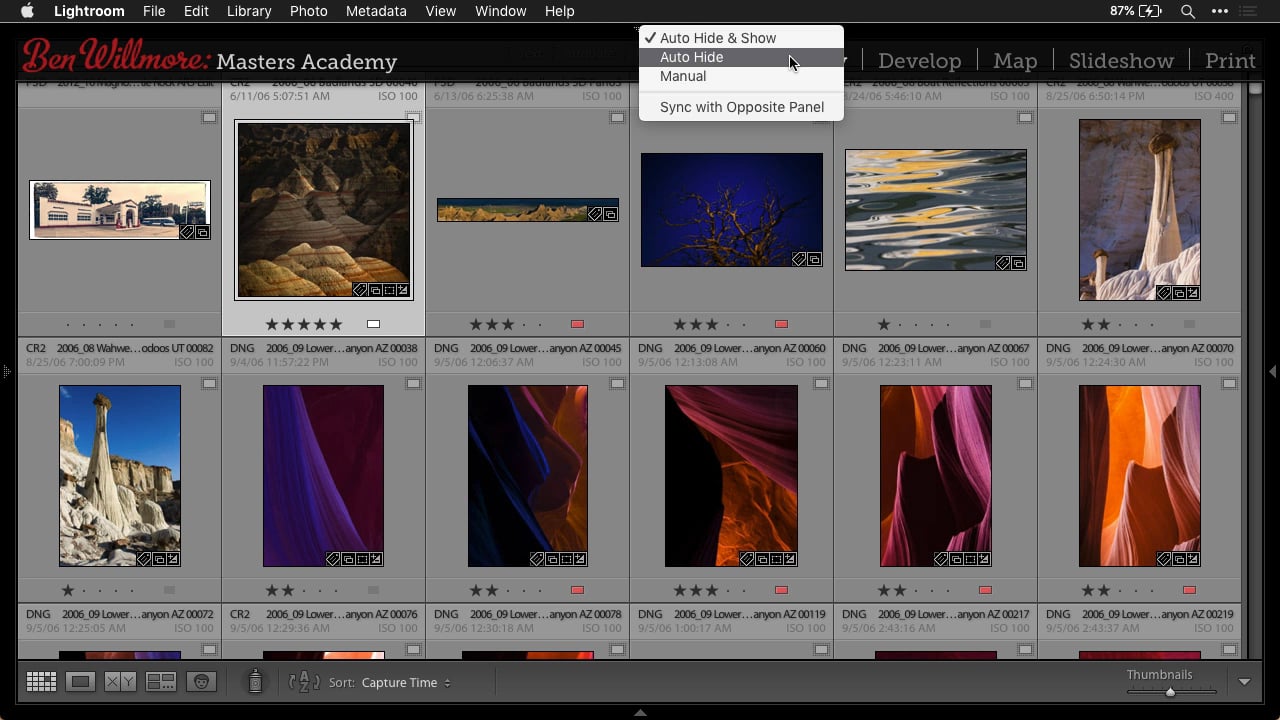Screen dimensions: 1280x720
Task: Open the Apple menu
Action: [x=28, y=11]
